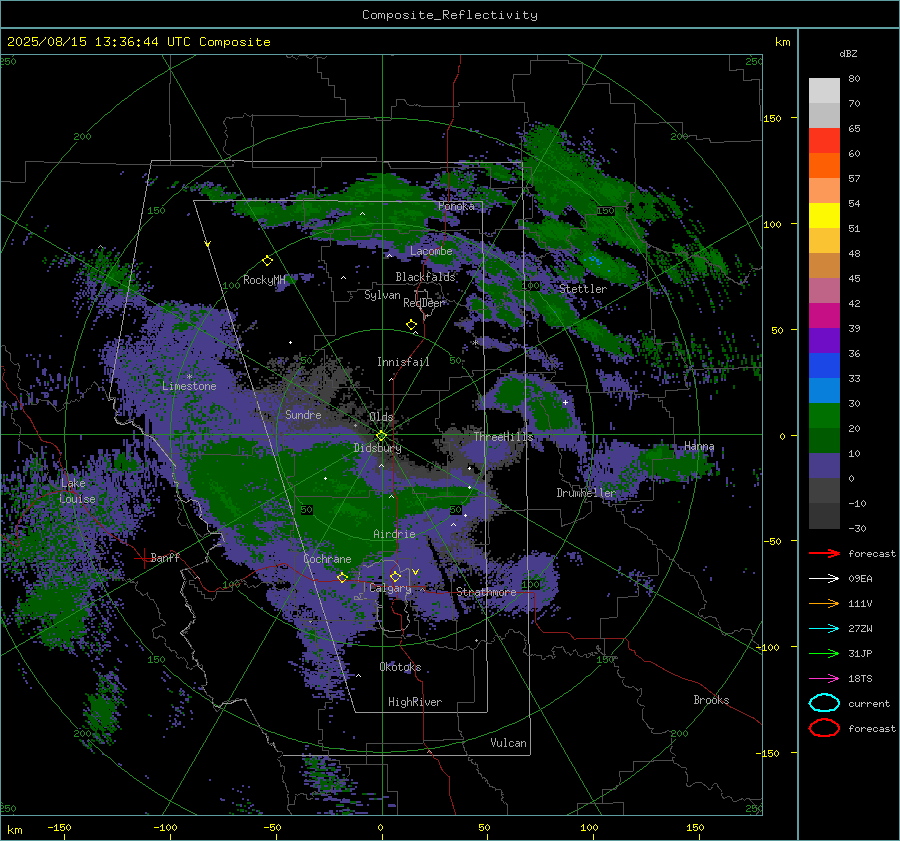Click the Blackfalds label
The width and height of the screenshot is (900, 841).
(x=425, y=277)
